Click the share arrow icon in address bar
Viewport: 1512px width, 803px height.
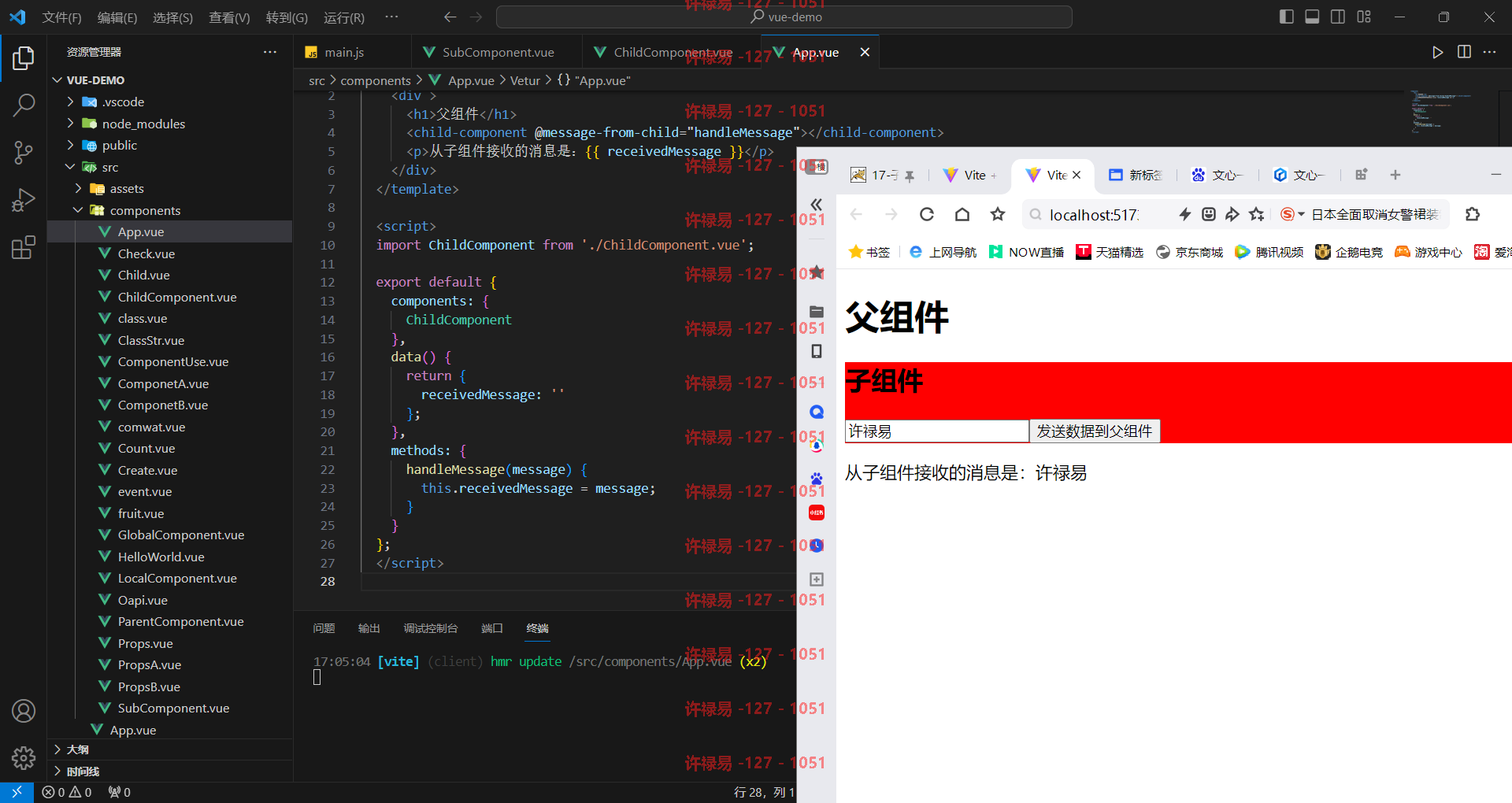[1232, 214]
